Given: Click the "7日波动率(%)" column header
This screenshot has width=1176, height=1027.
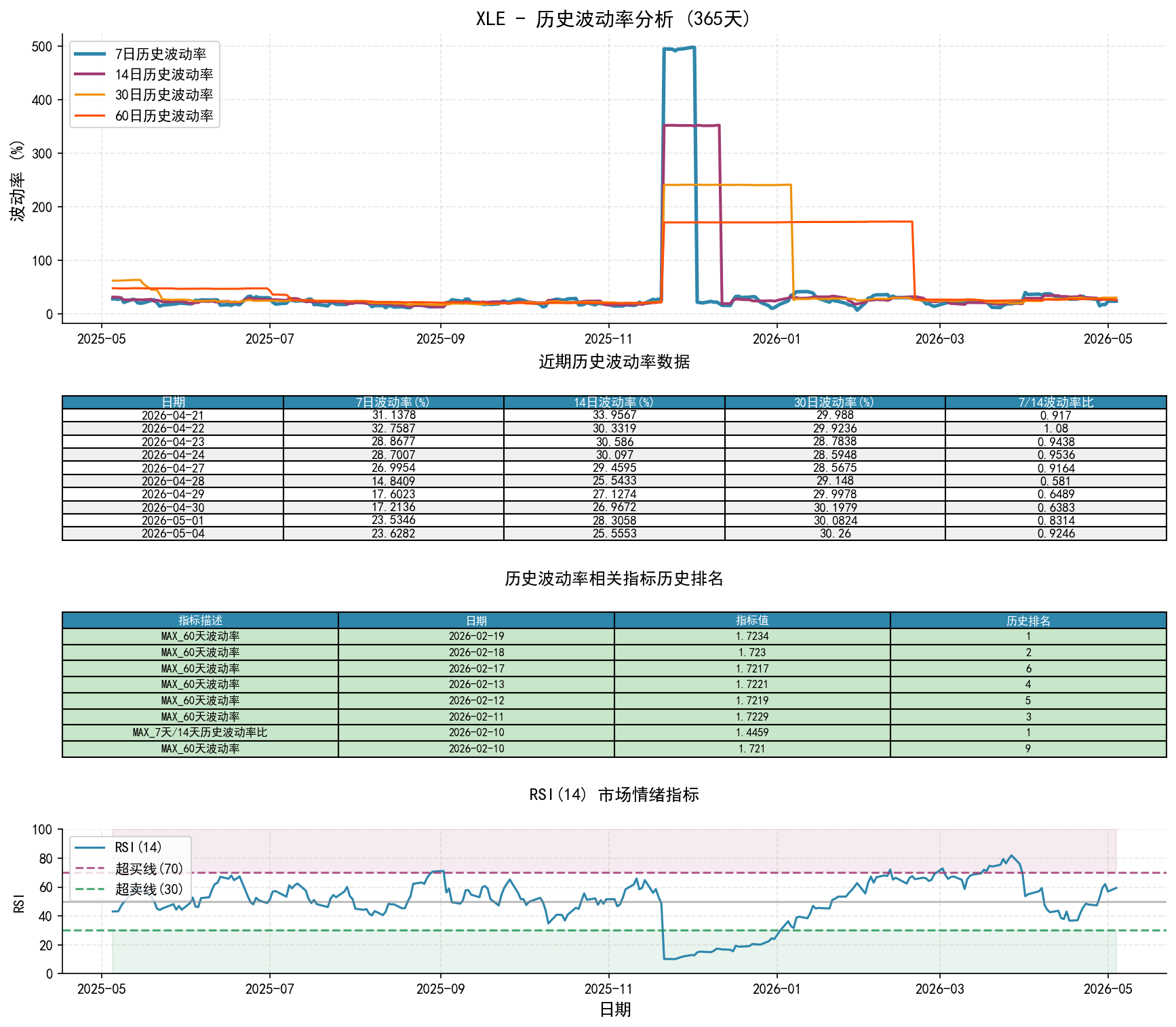Looking at the screenshot, I should pyautogui.click(x=393, y=403).
